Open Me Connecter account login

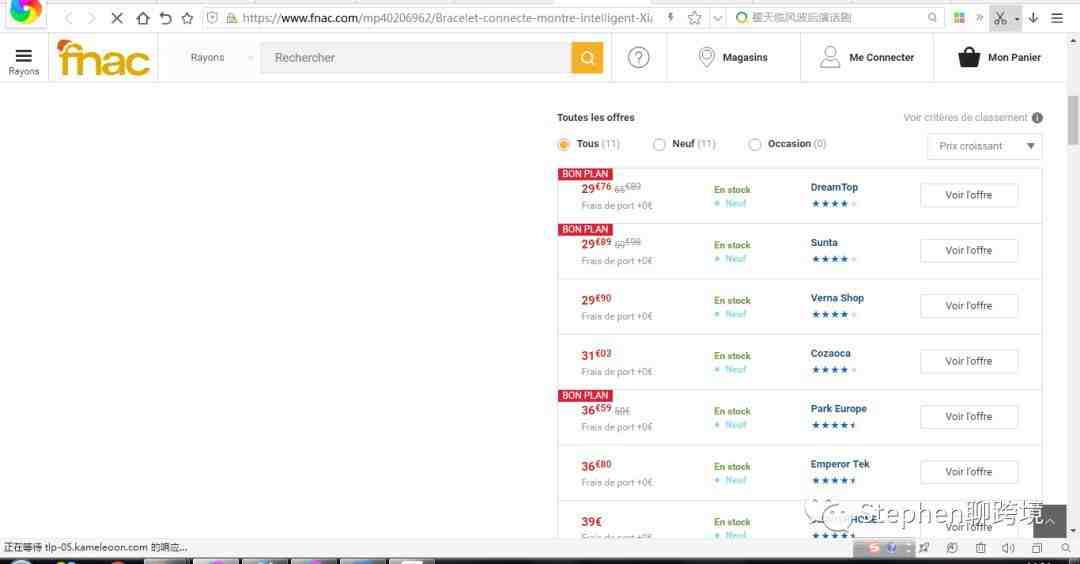(867, 58)
